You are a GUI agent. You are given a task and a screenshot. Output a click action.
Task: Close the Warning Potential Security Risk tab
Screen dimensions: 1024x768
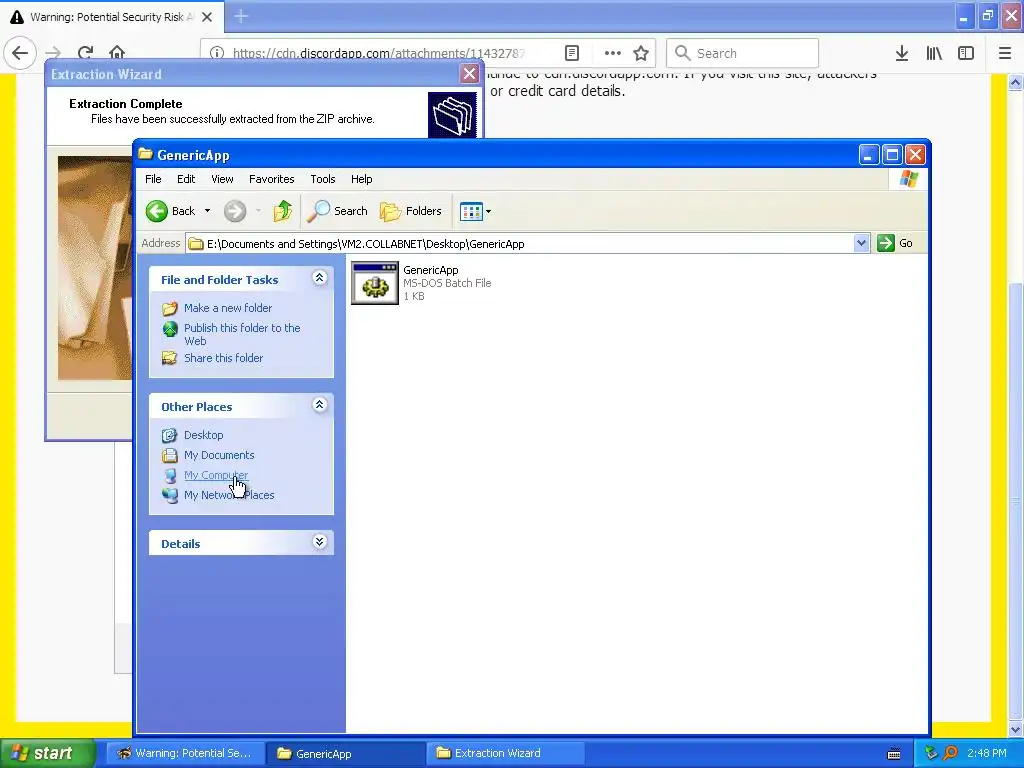(x=207, y=17)
